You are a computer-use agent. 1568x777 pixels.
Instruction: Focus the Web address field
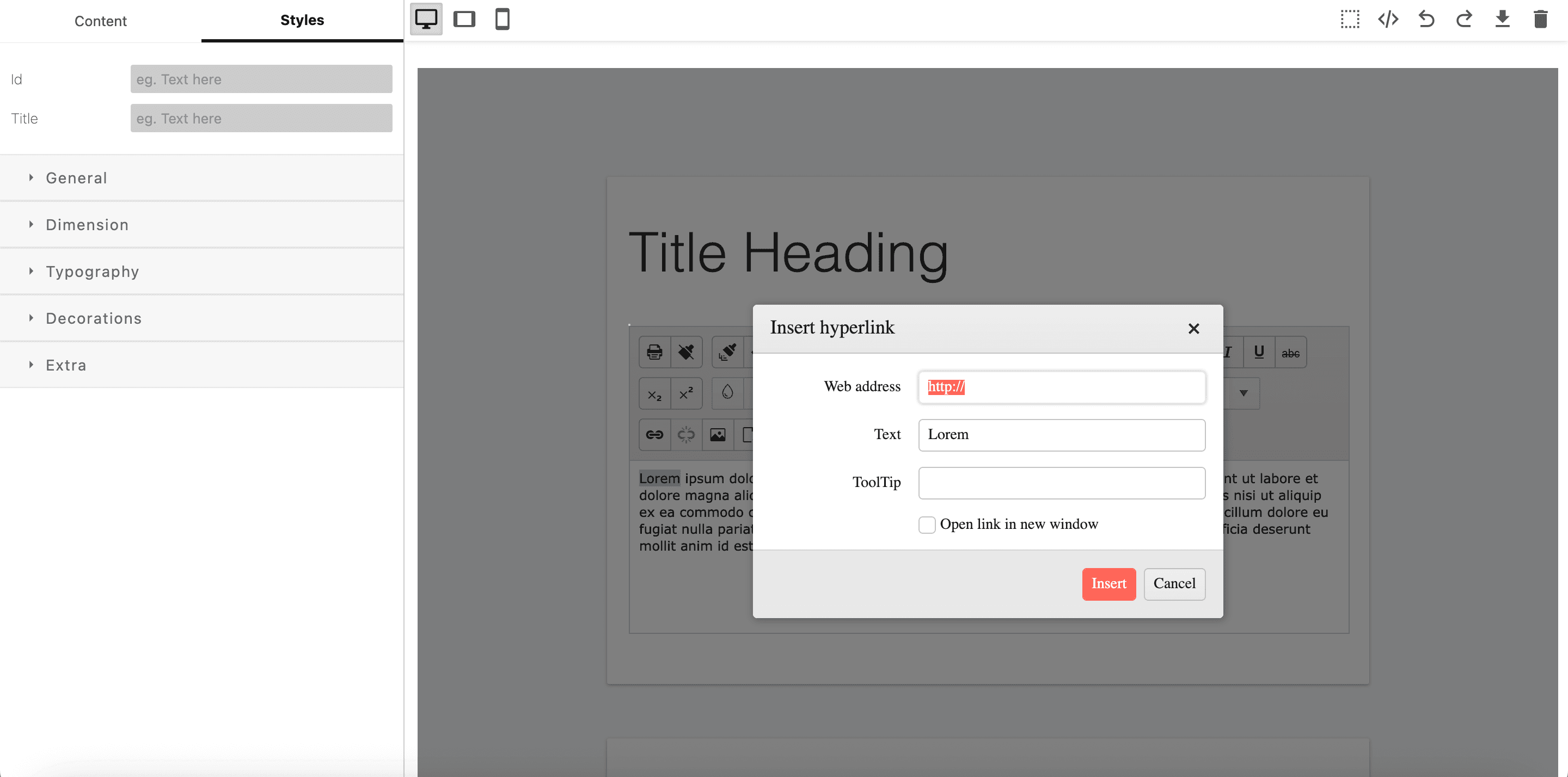[x=1062, y=387]
